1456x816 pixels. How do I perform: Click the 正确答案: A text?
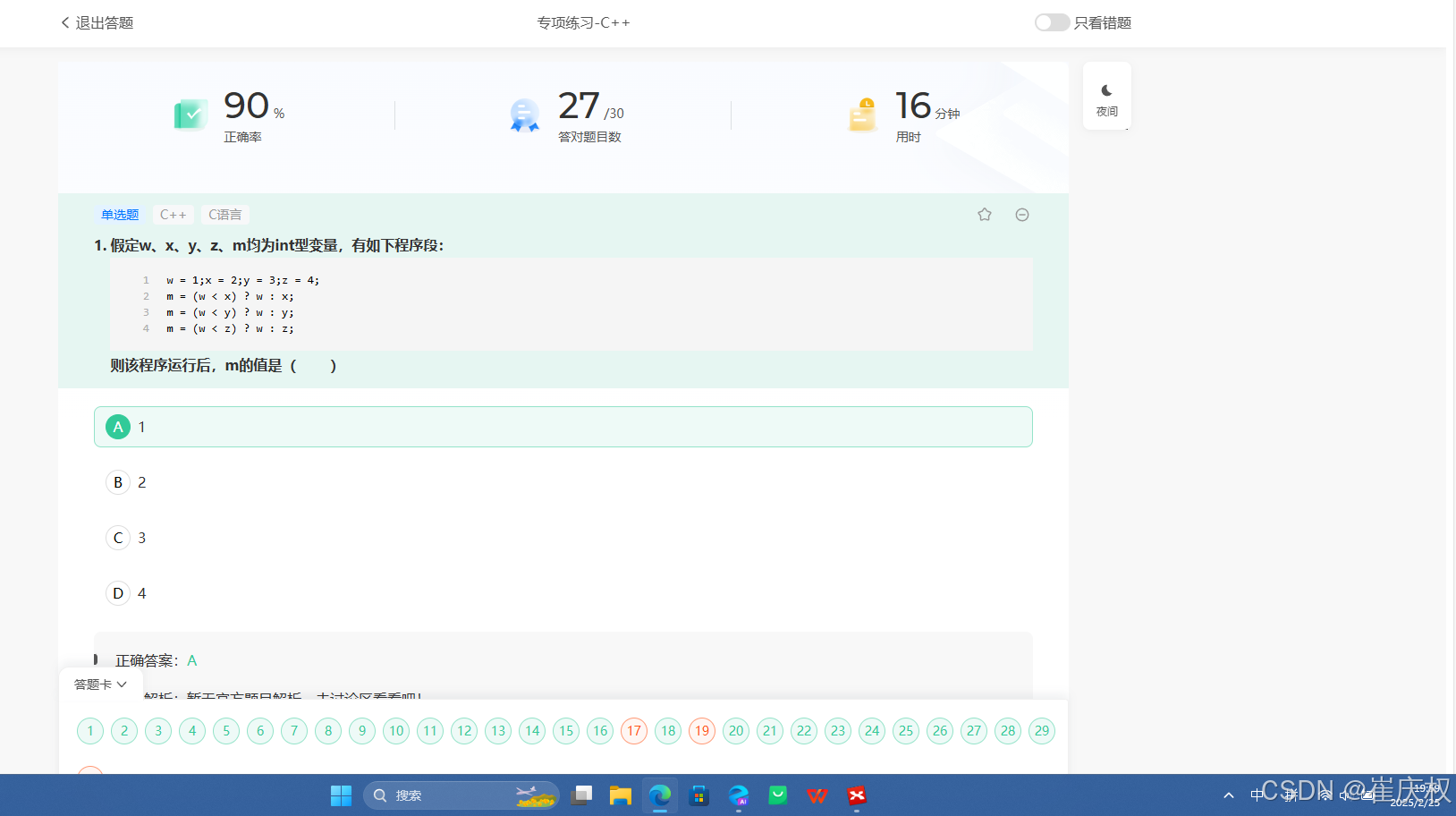coord(156,660)
